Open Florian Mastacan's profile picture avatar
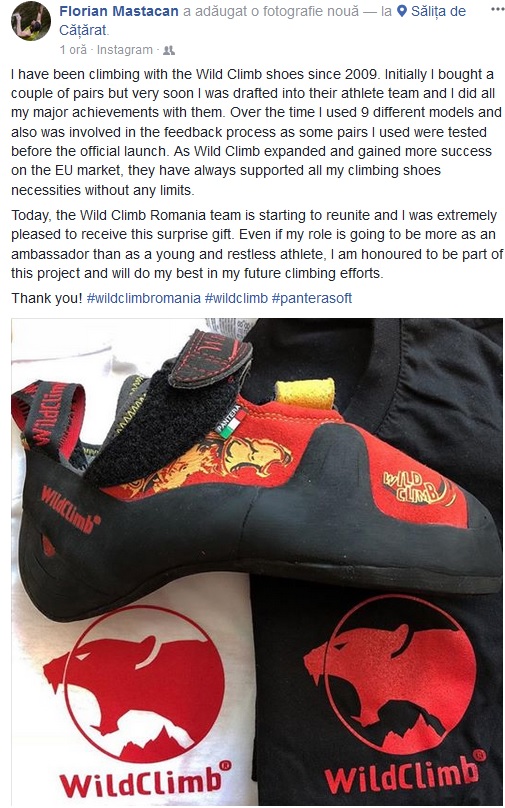Screen dimensions: 505x808 (x=31, y=21)
